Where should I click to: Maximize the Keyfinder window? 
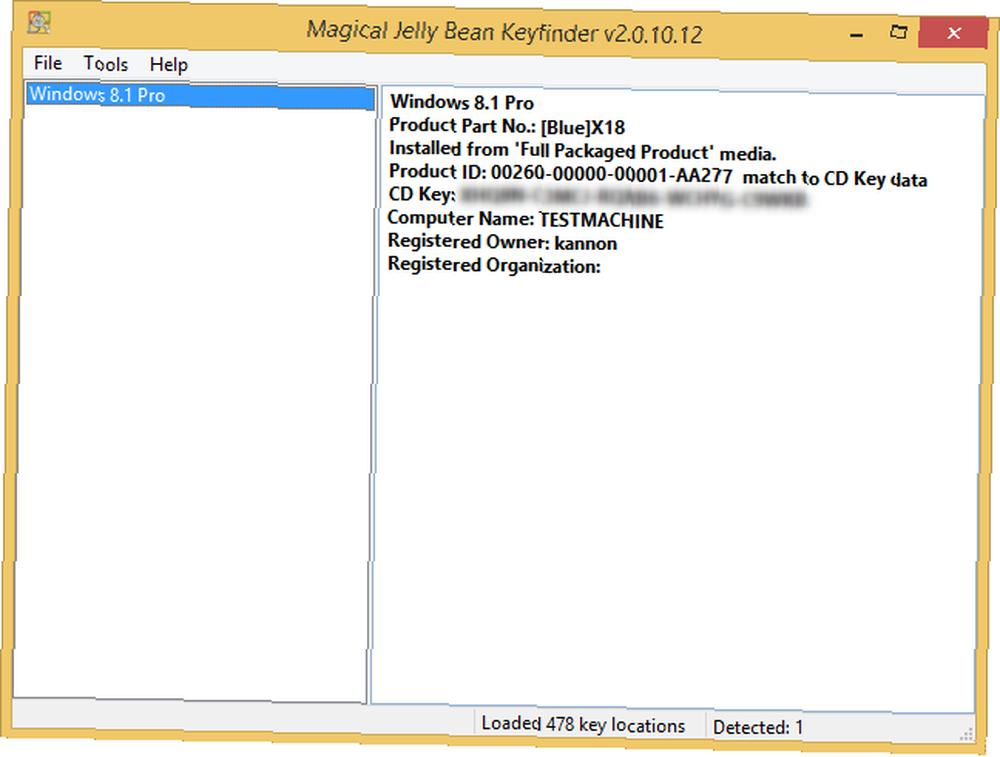click(899, 32)
